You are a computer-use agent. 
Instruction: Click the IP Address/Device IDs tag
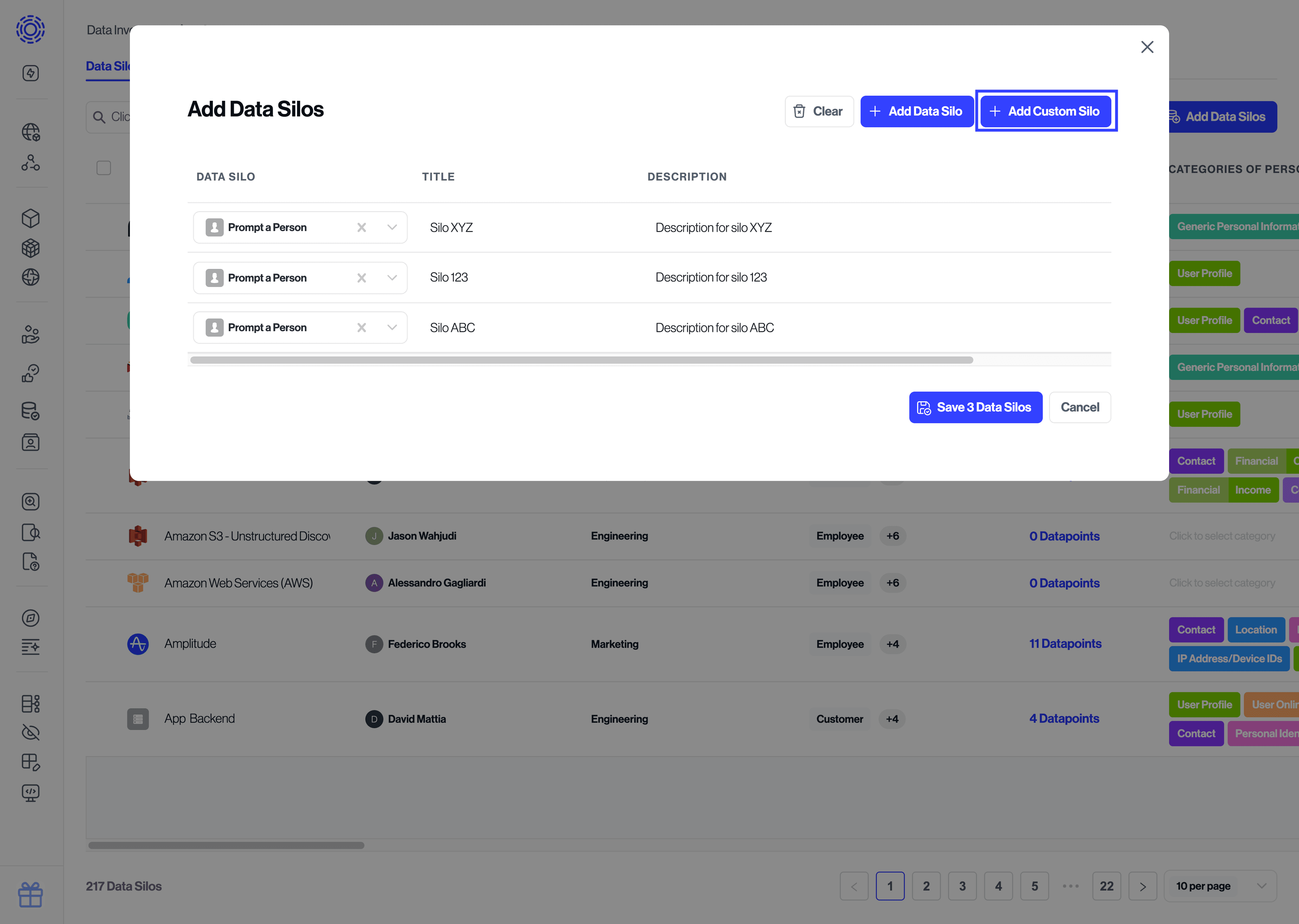pos(1229,659)
